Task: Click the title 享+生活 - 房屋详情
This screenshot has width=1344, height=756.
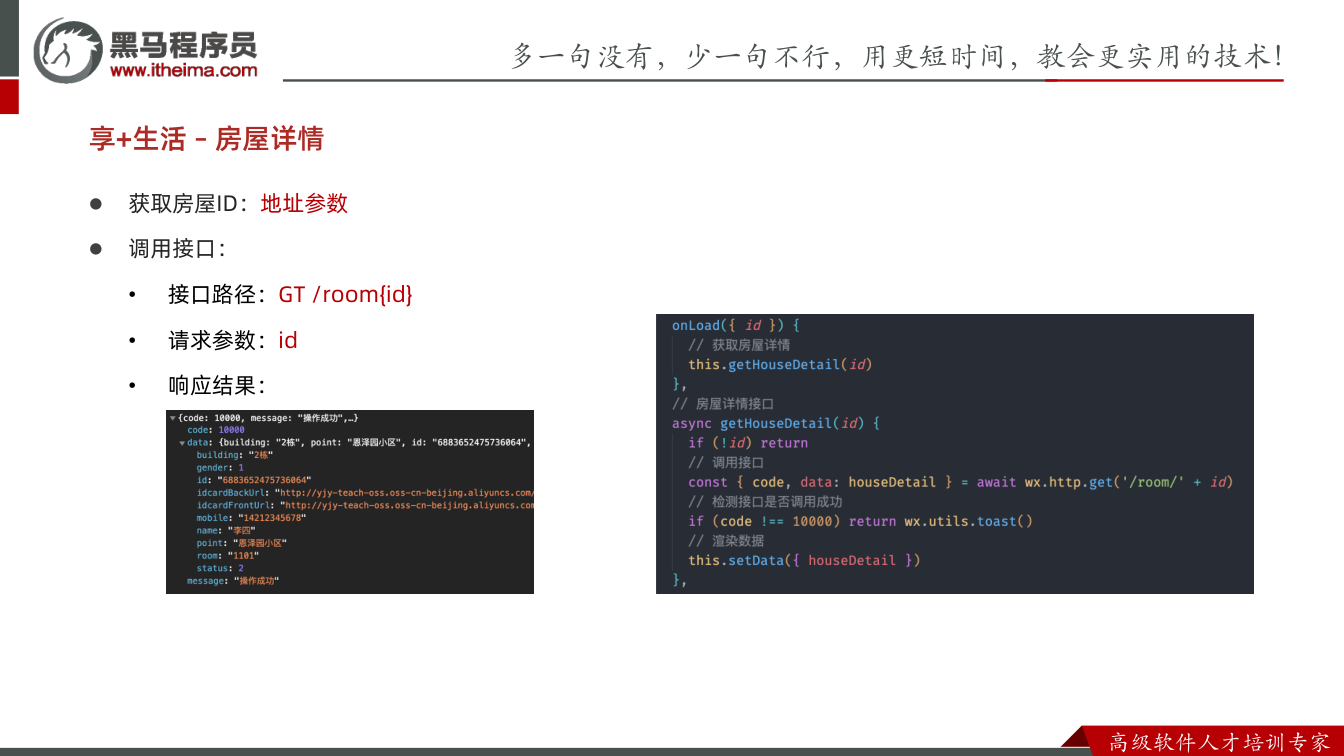Action: 207,139
